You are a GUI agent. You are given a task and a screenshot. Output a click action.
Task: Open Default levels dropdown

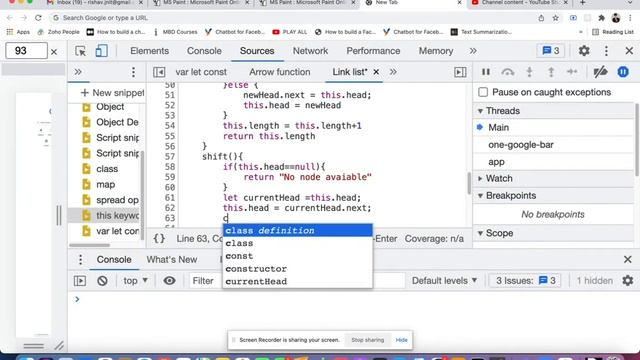(444, 281)
